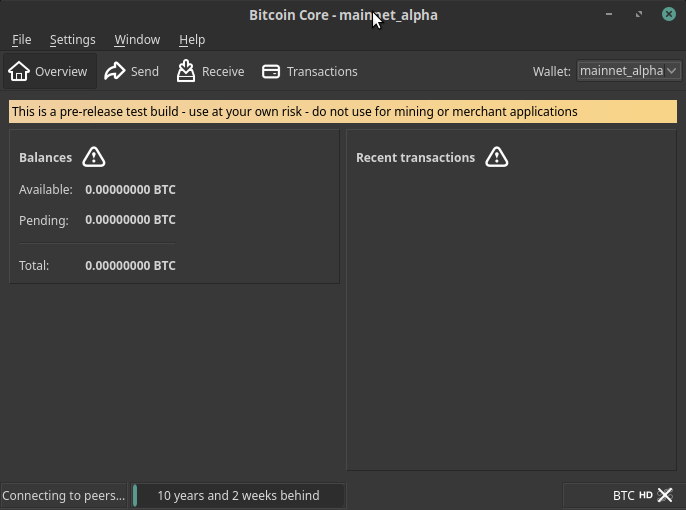Click the Send arrow icon

pyautogui.click(x=115, y=71)
